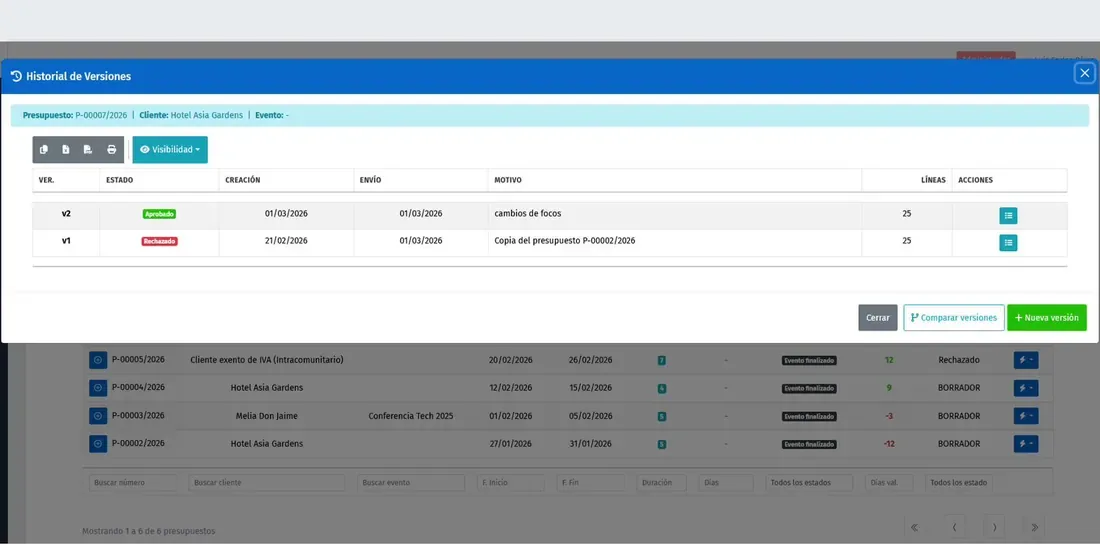Click the second gray toolbar icon (file export)

(66, 149)
